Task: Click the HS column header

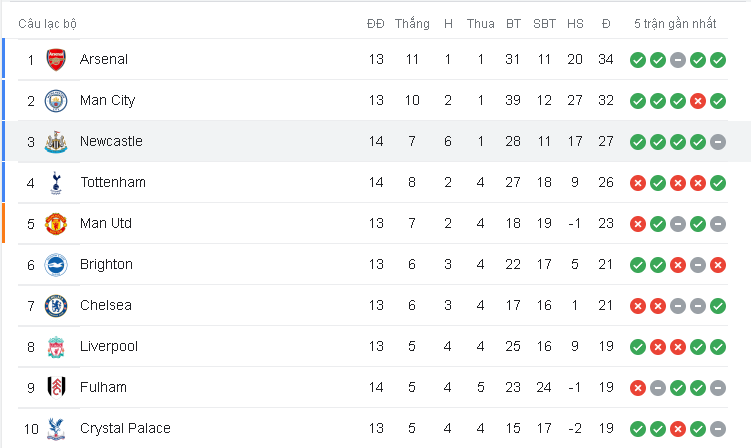Action: pyautogui.click(x=575, y=24)
